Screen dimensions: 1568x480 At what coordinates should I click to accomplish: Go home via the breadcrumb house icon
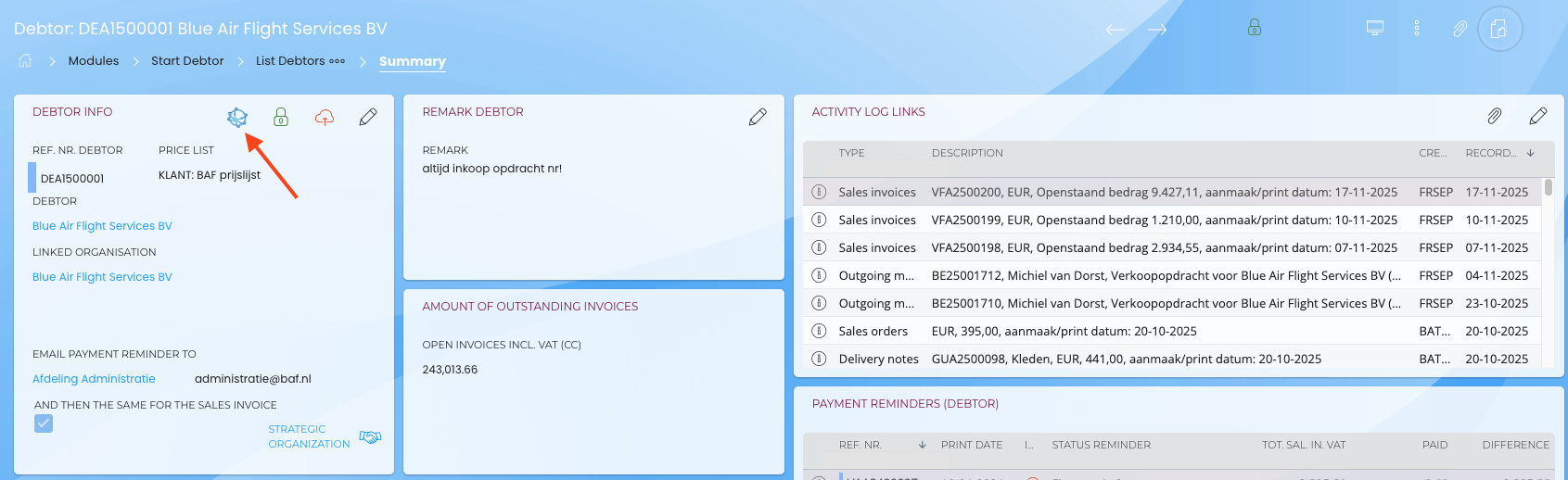point(25,60)
